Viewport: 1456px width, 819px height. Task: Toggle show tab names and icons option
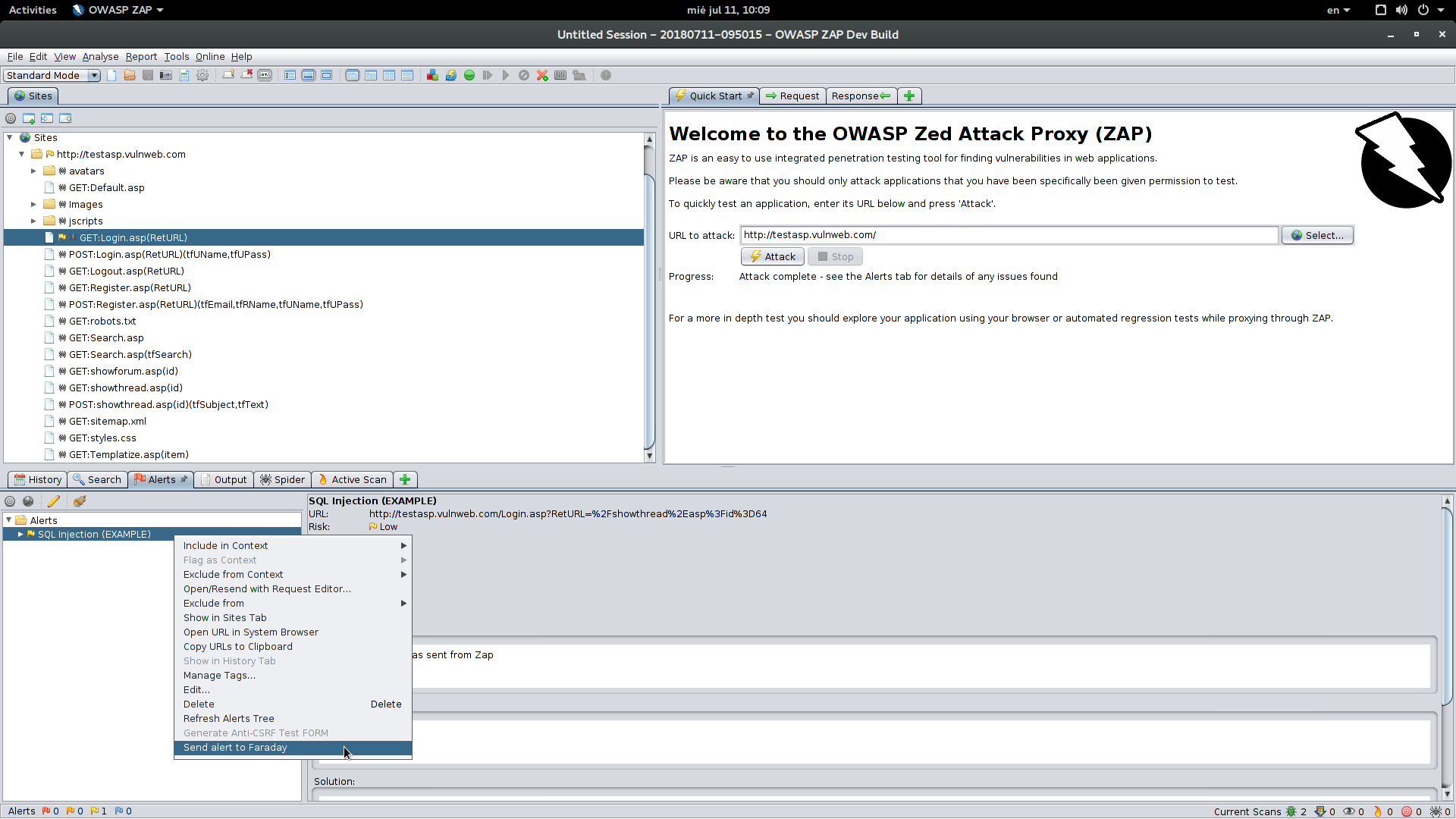pyautogui.click(x=265, y=75)
